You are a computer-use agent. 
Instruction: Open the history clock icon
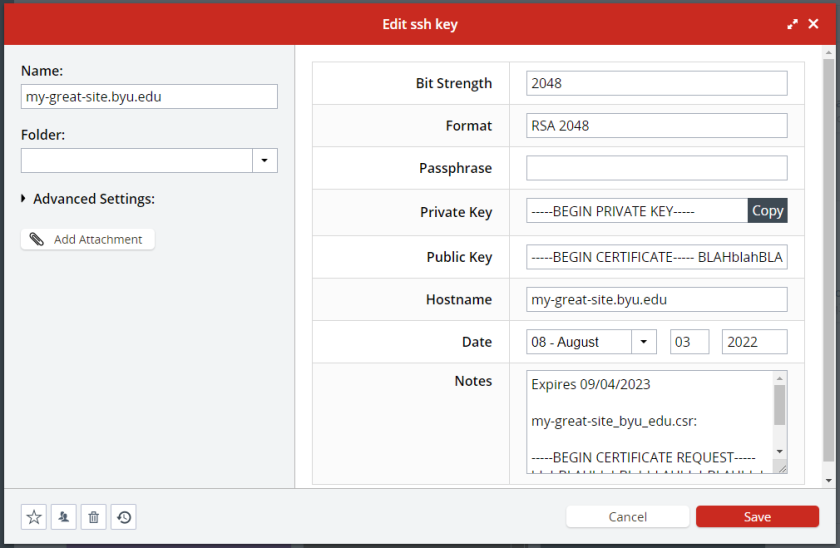(x=124, y=517)
